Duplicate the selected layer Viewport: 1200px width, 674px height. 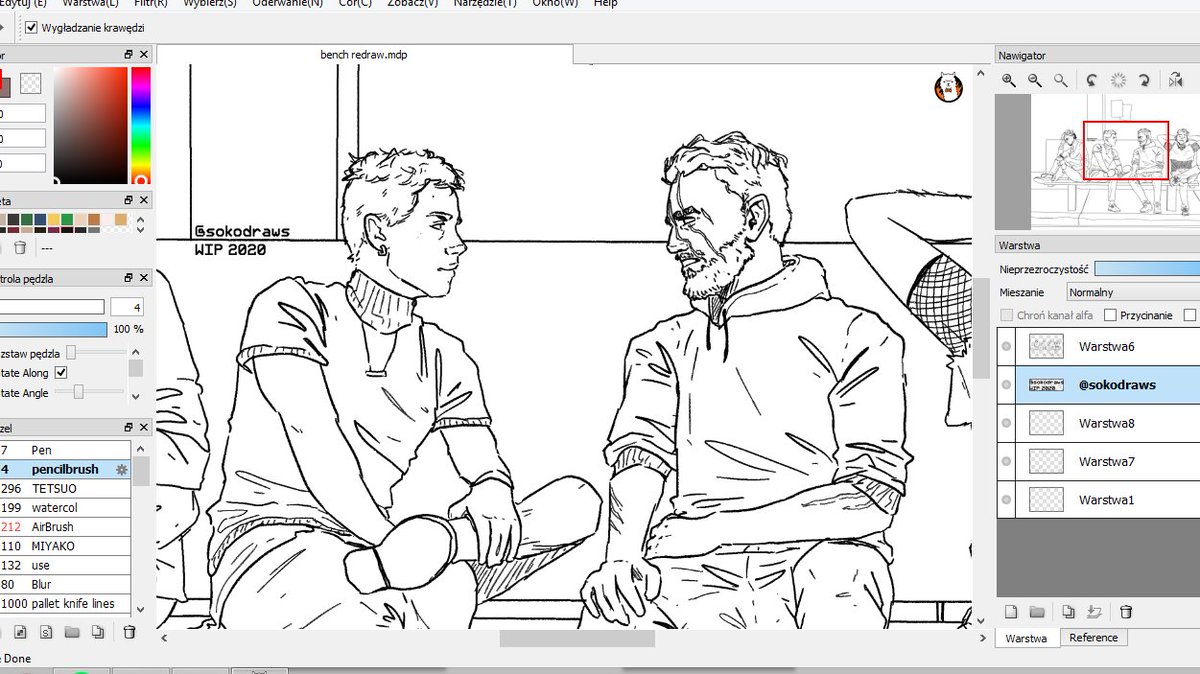click(x=1068, y=611)
